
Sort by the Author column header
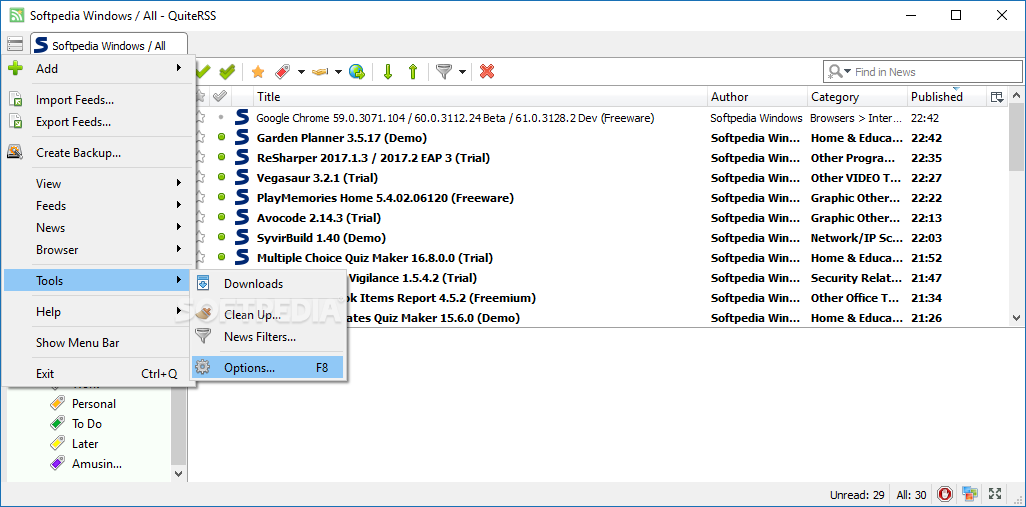(757, 97)
